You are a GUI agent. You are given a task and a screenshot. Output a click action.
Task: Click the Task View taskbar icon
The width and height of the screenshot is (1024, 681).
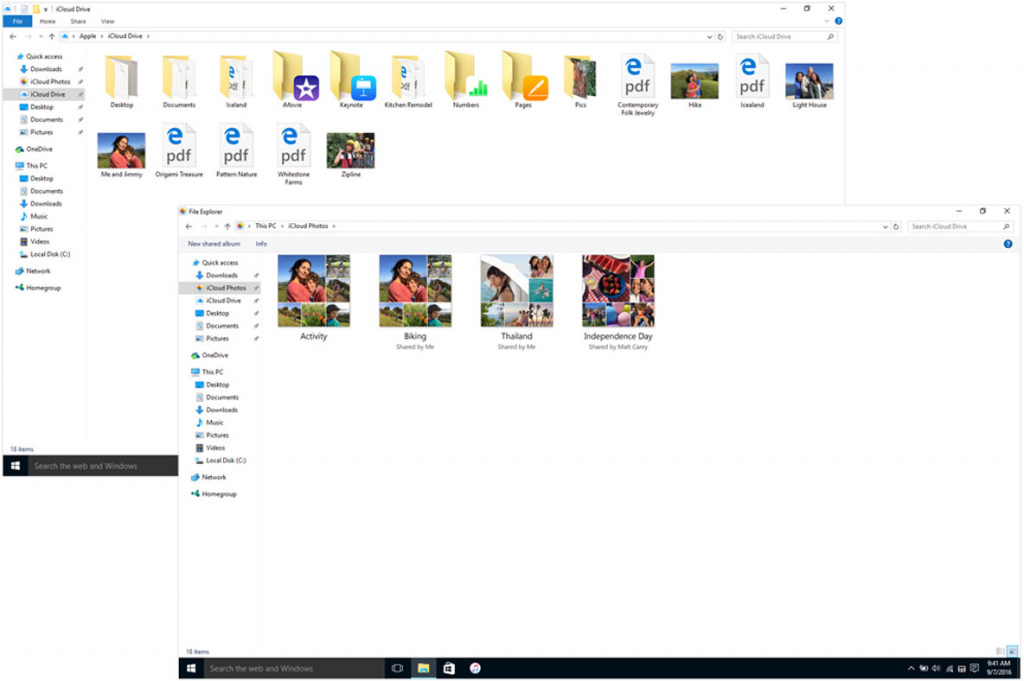(397, 668)
